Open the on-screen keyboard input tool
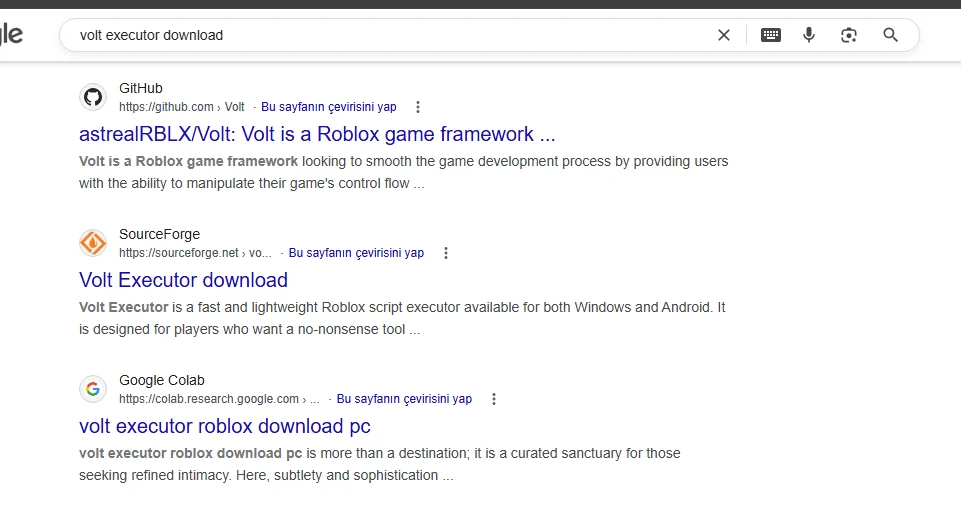961x508 pixels. coord(770,35)
